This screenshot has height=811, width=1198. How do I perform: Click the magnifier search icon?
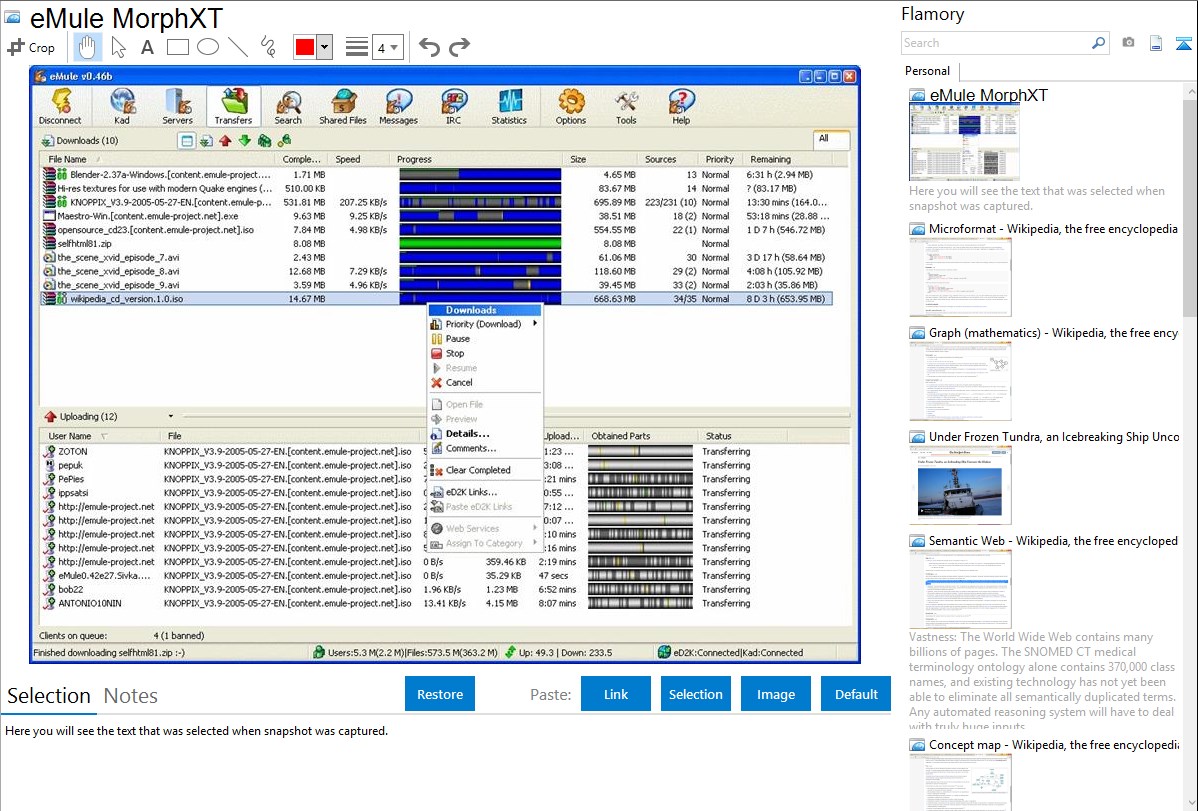[1098, 43]
